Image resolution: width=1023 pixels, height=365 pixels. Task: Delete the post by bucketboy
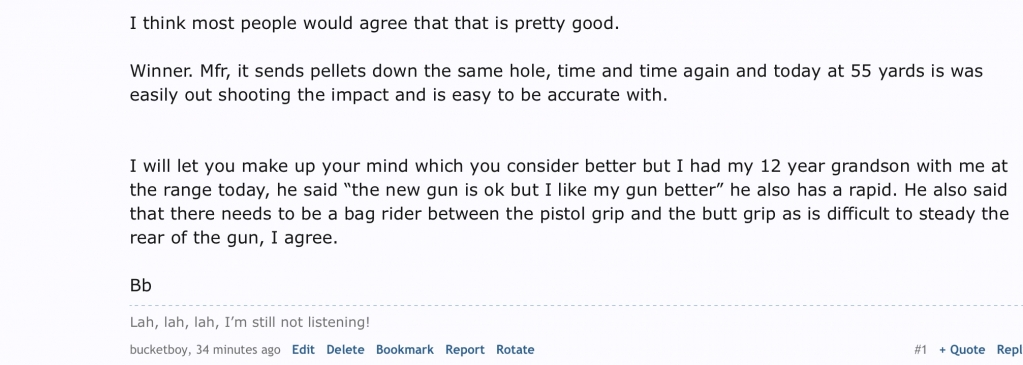(345, 349)
